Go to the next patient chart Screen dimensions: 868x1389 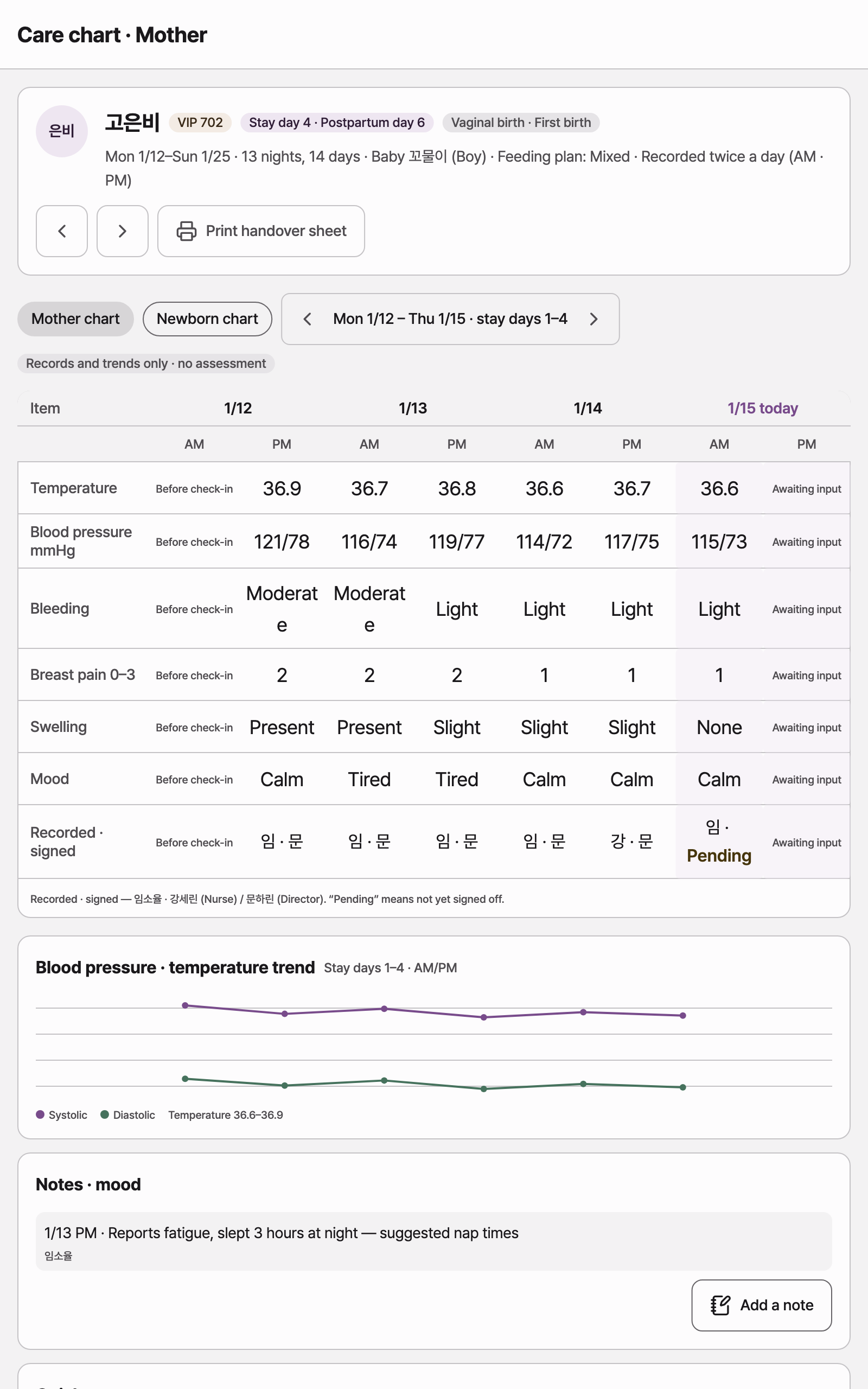pyautogui.click(x=122, y=231)
